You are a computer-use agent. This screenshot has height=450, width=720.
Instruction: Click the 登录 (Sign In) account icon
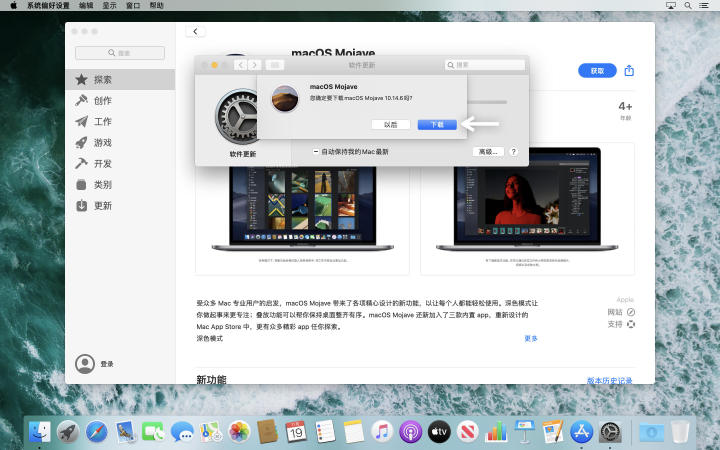click(x=85, y=364)
